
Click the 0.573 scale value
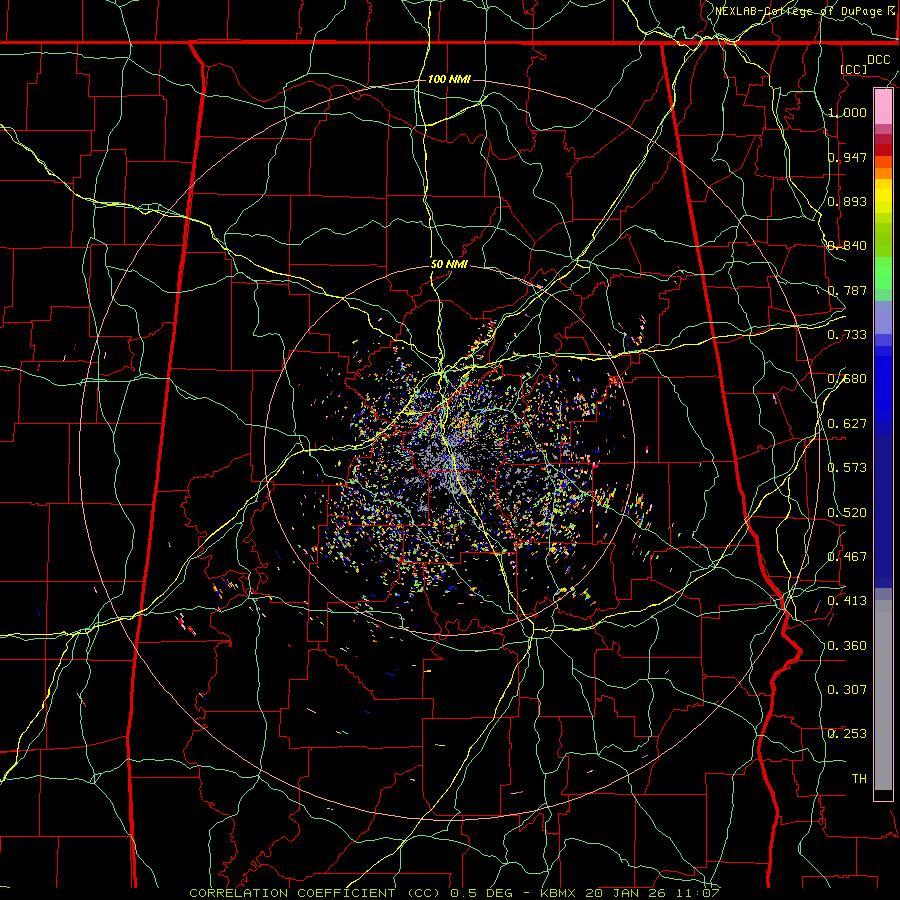tap(847, 468)
